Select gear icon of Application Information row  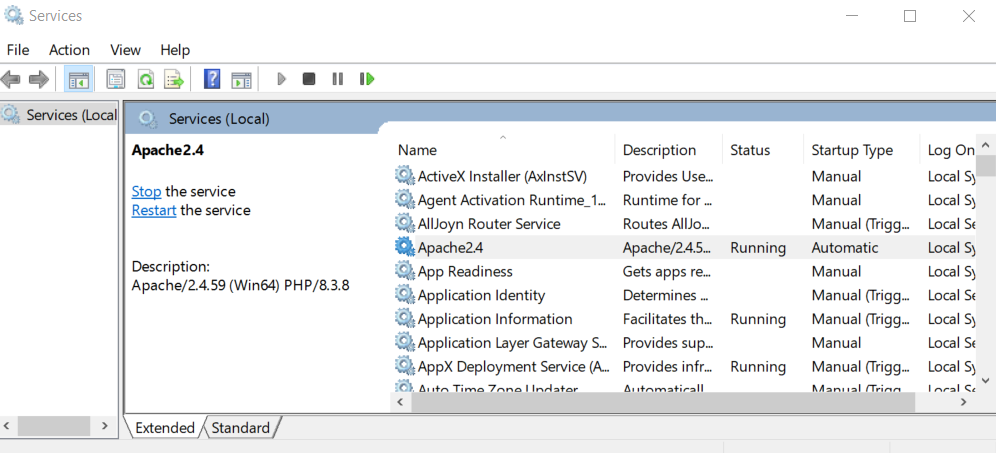(x=404, y=319)
